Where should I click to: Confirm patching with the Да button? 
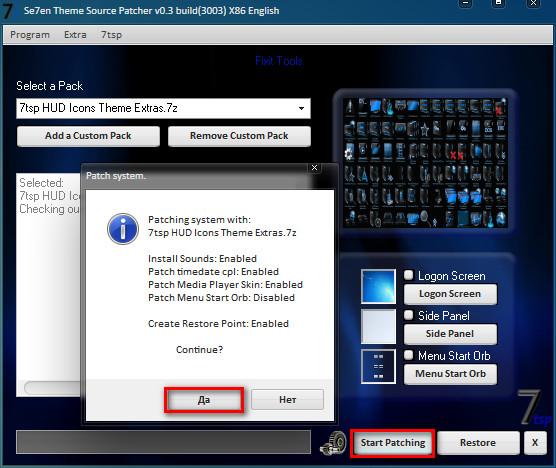click(204, 400)
